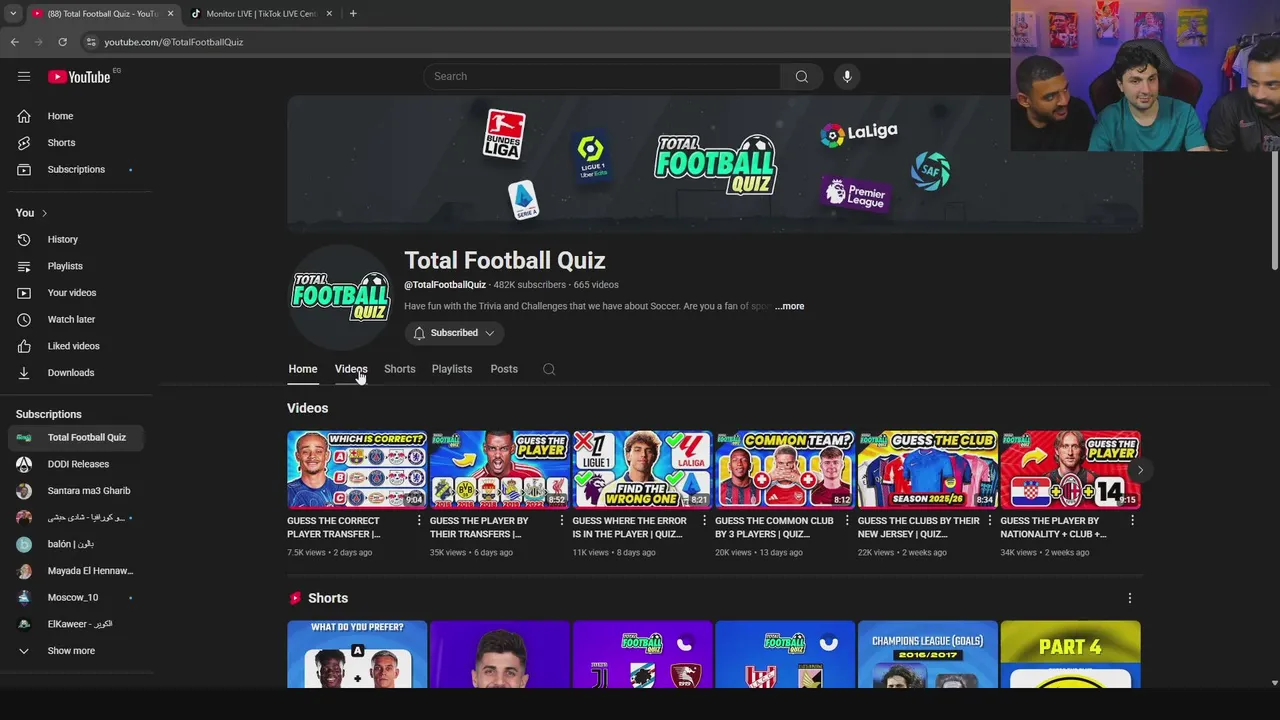
Task: Switch to the channel Home tab
Action: (x=303, y=369)
